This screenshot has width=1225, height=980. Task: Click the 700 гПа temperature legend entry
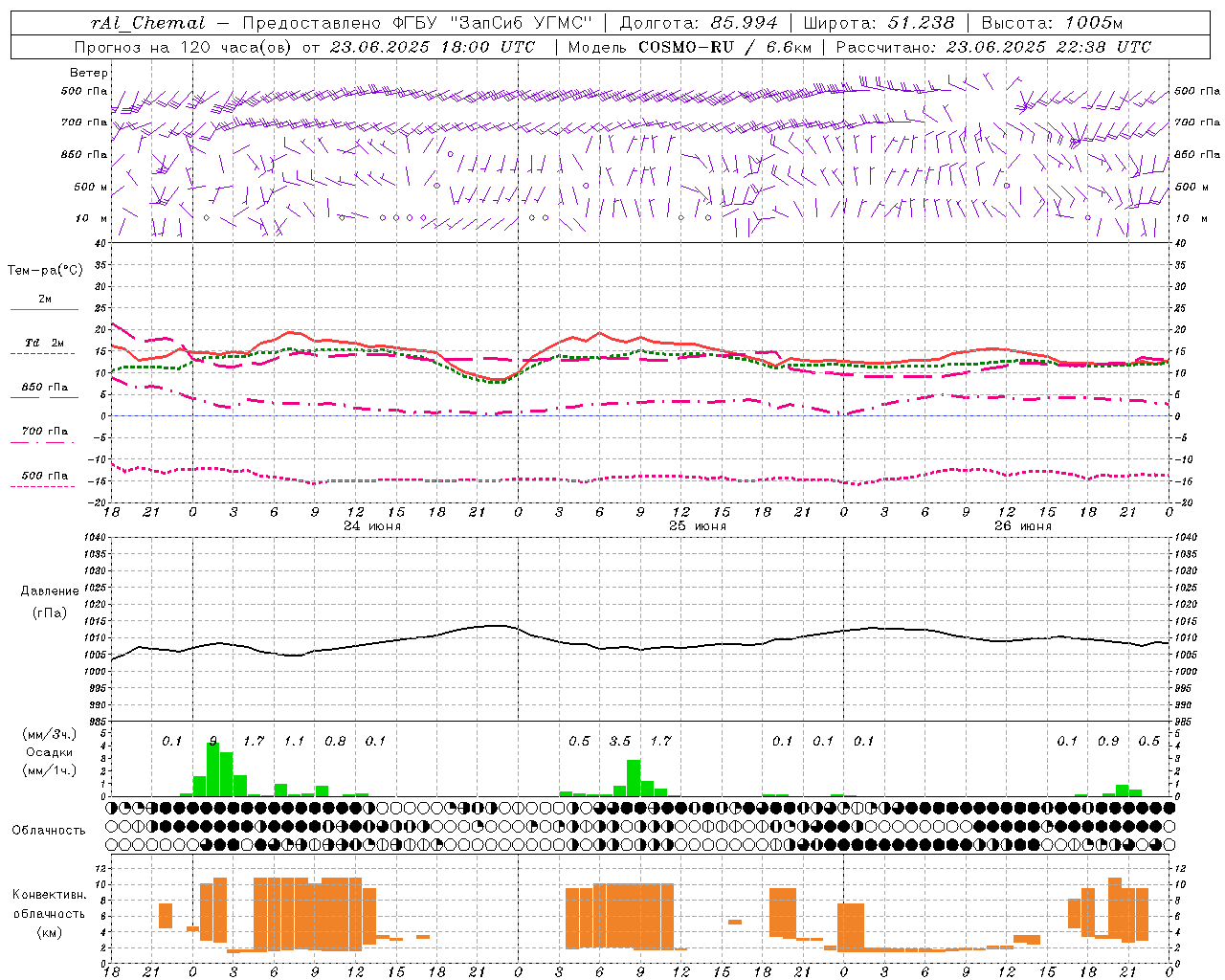[44, 431]
